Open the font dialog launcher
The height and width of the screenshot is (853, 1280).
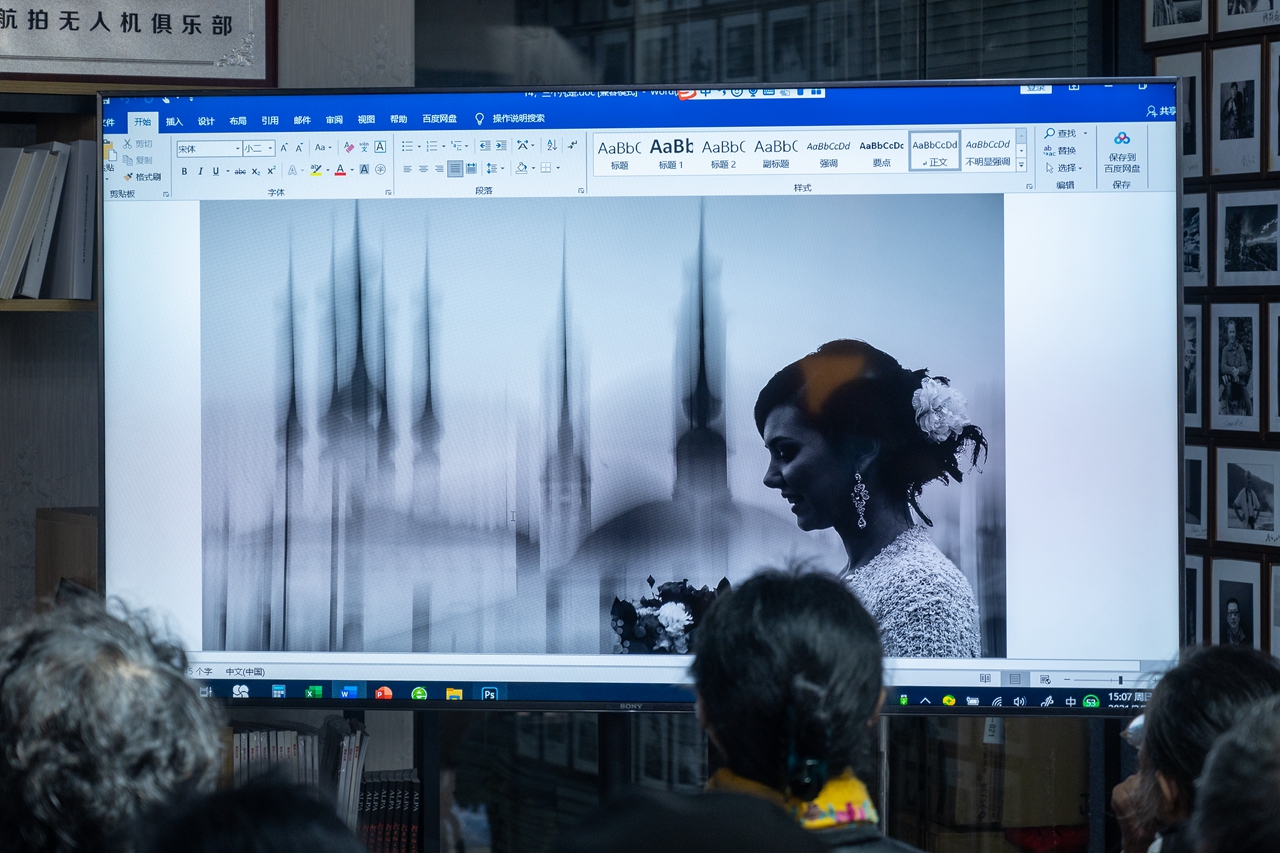(x=388, y=192)
